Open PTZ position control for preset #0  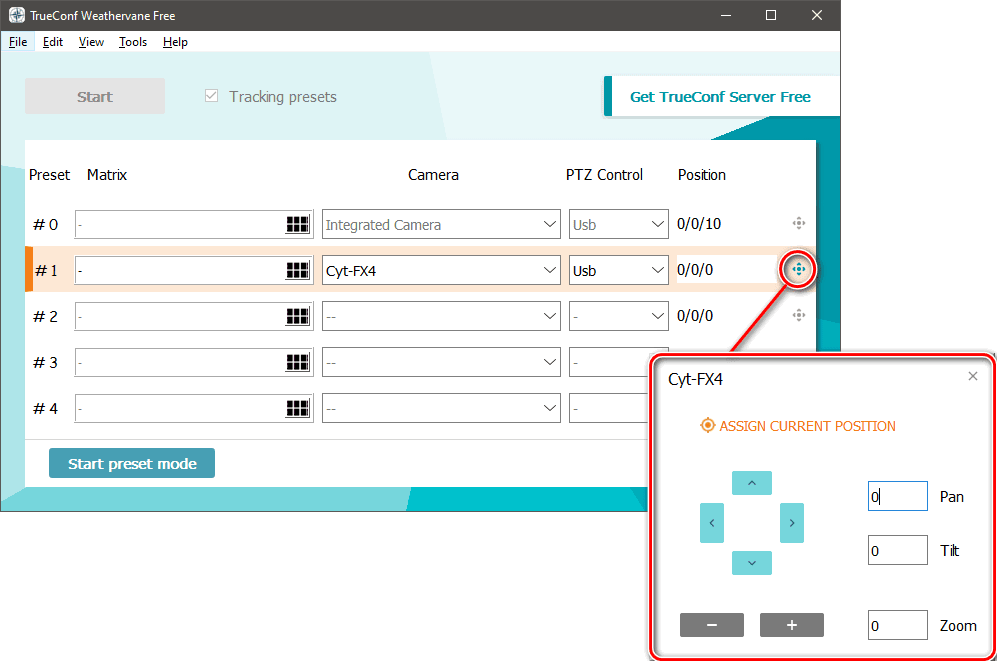799,223
